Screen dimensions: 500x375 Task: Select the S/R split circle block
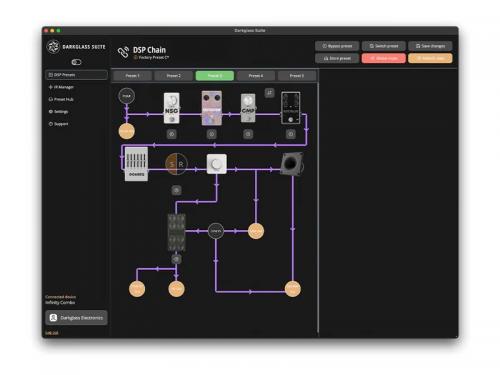(x=176, y=164)
